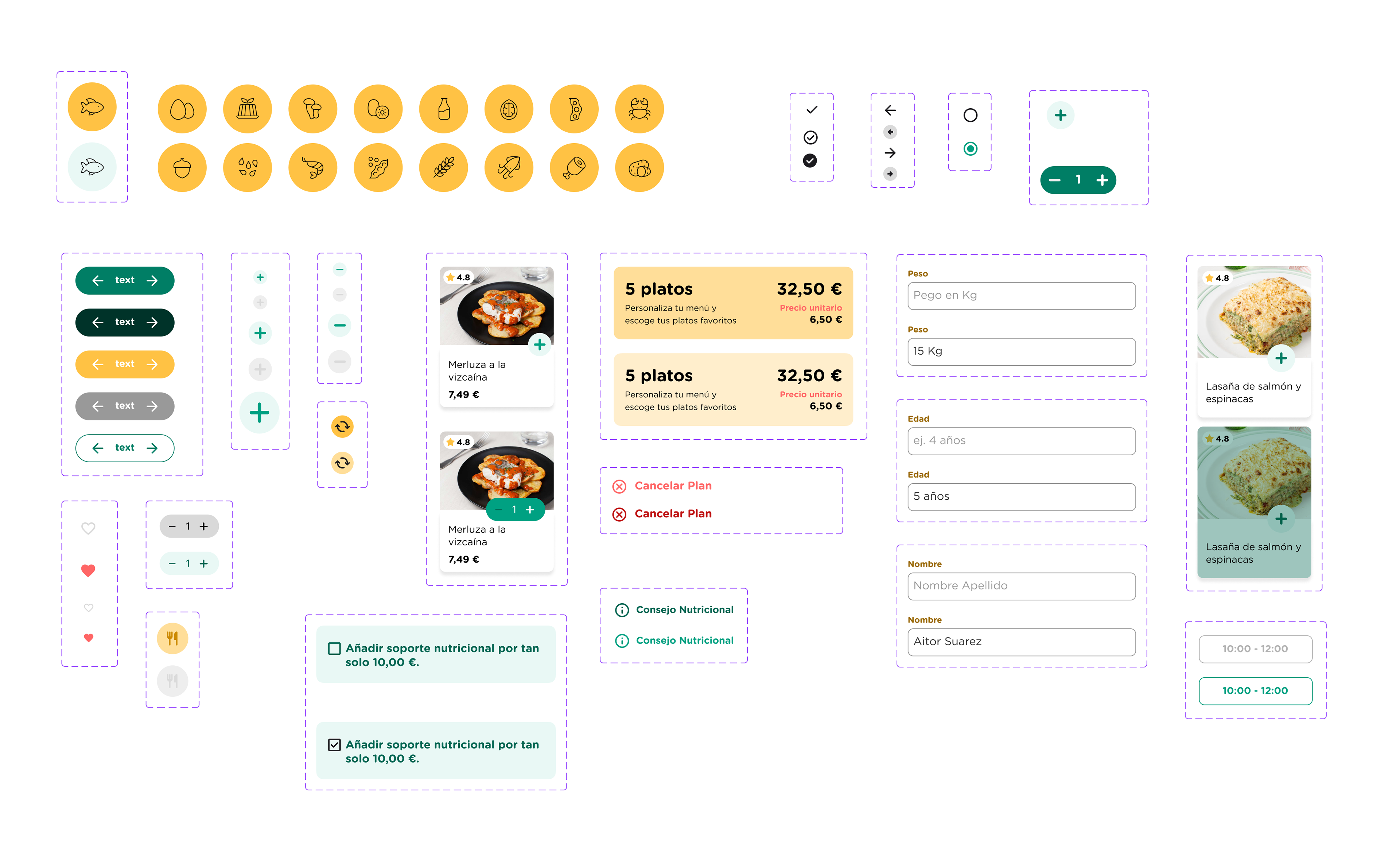Click the orange fork and knife icon
Image resolution: width=1400 pixels, height=849 pixels.
pyautogui.click(x=172, y=638)
